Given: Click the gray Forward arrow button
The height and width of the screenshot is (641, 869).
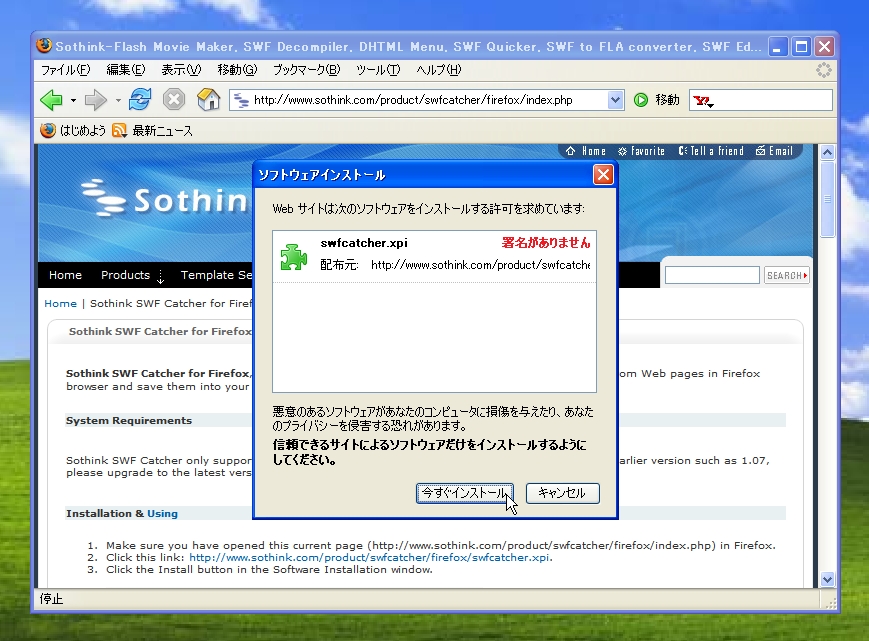Looking at the screenshot, I should (x=96, y=100).
